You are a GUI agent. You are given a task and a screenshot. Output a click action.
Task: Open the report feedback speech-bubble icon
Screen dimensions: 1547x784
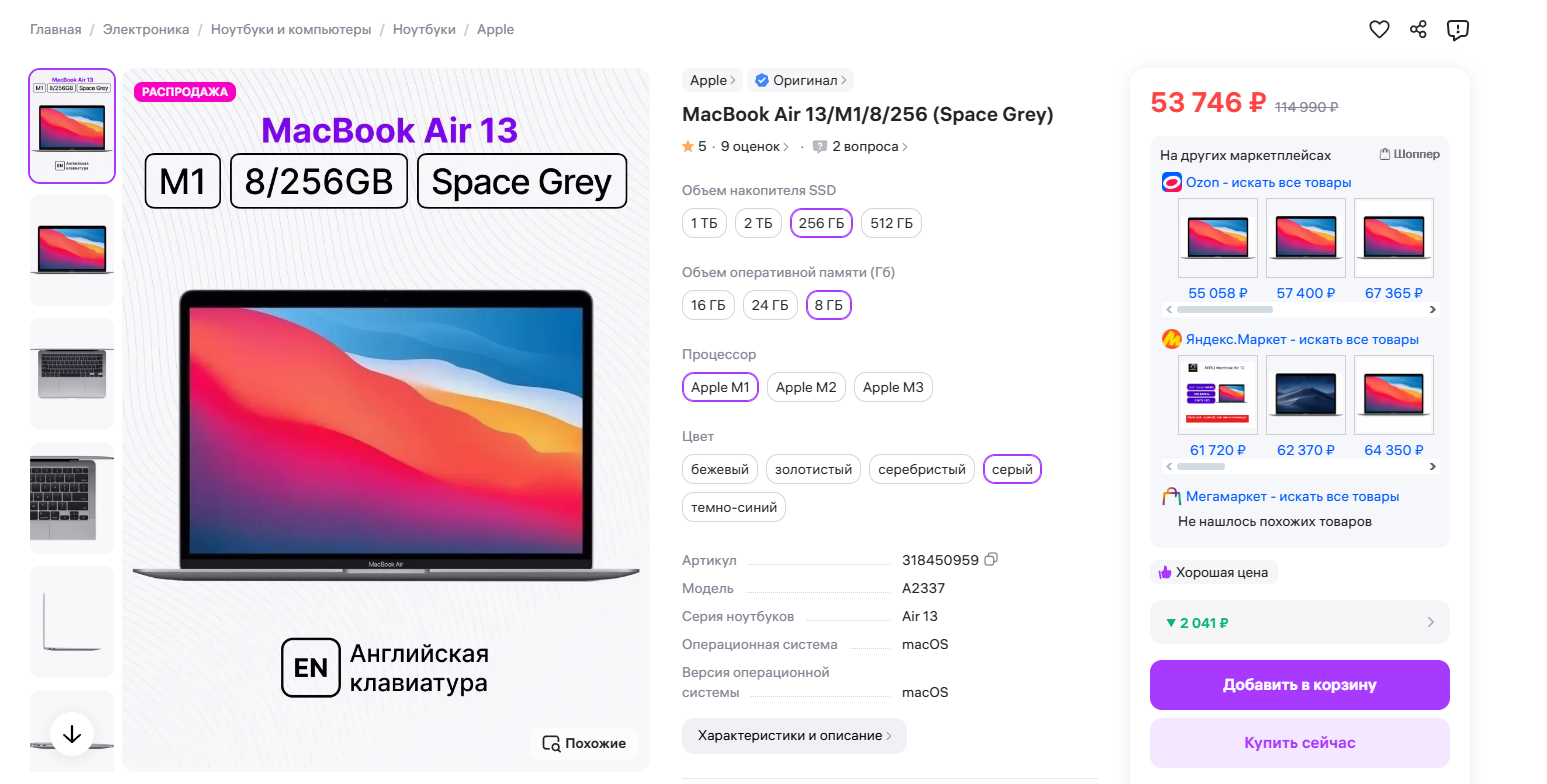[1458, 30]
